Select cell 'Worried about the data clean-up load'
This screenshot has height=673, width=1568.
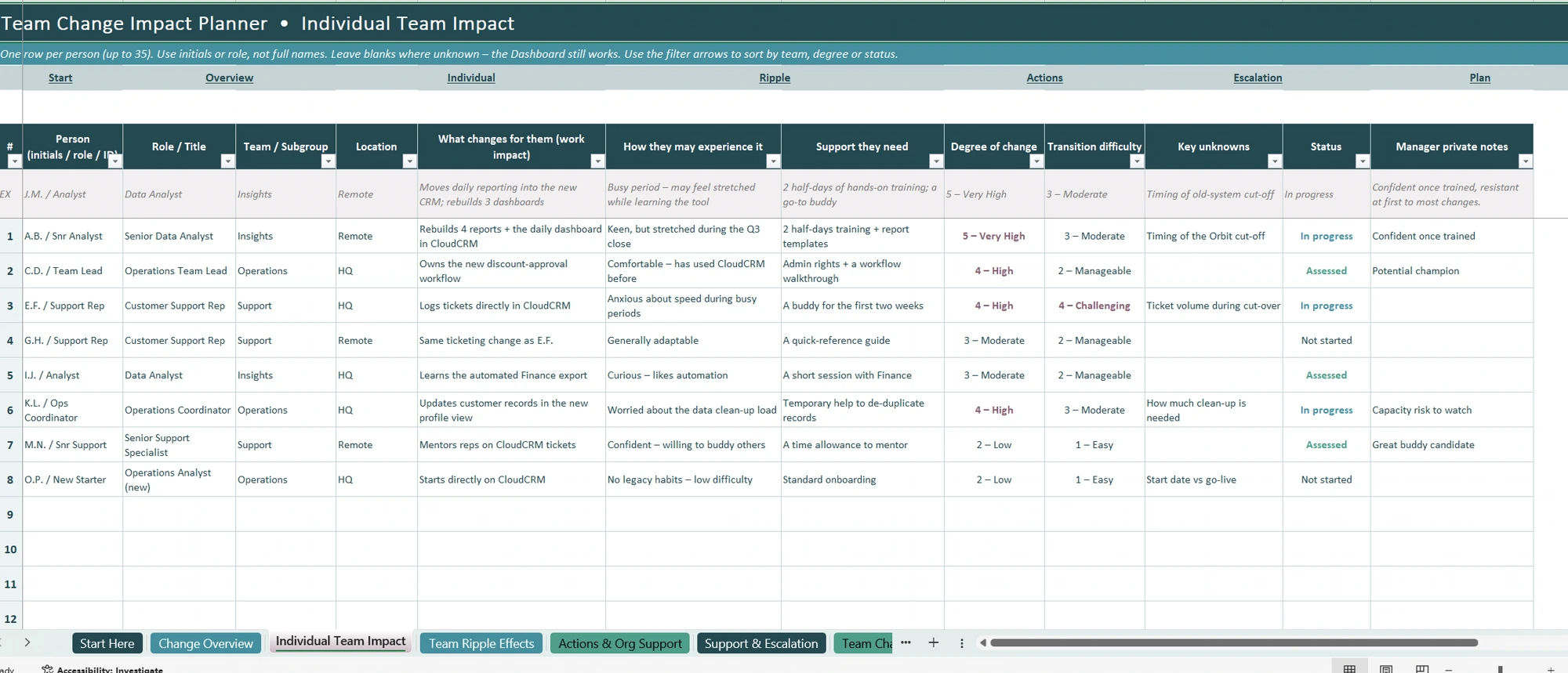click(x=693, y=410)
